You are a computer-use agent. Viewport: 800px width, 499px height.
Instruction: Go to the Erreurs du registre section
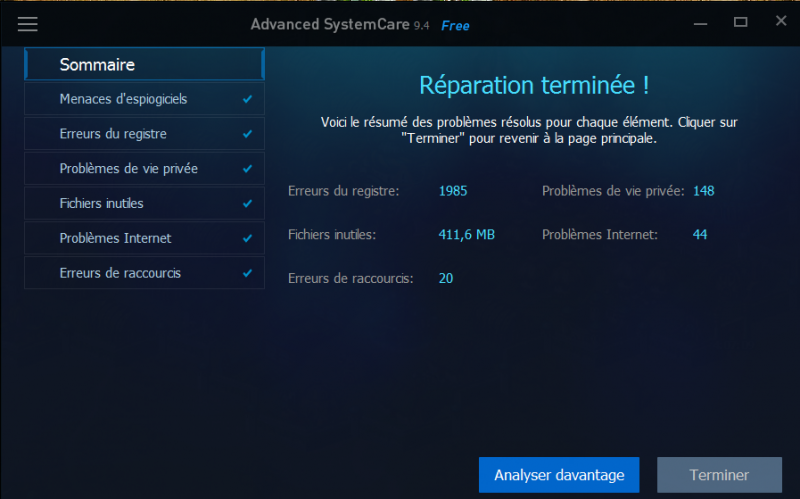tap(113, 134)
